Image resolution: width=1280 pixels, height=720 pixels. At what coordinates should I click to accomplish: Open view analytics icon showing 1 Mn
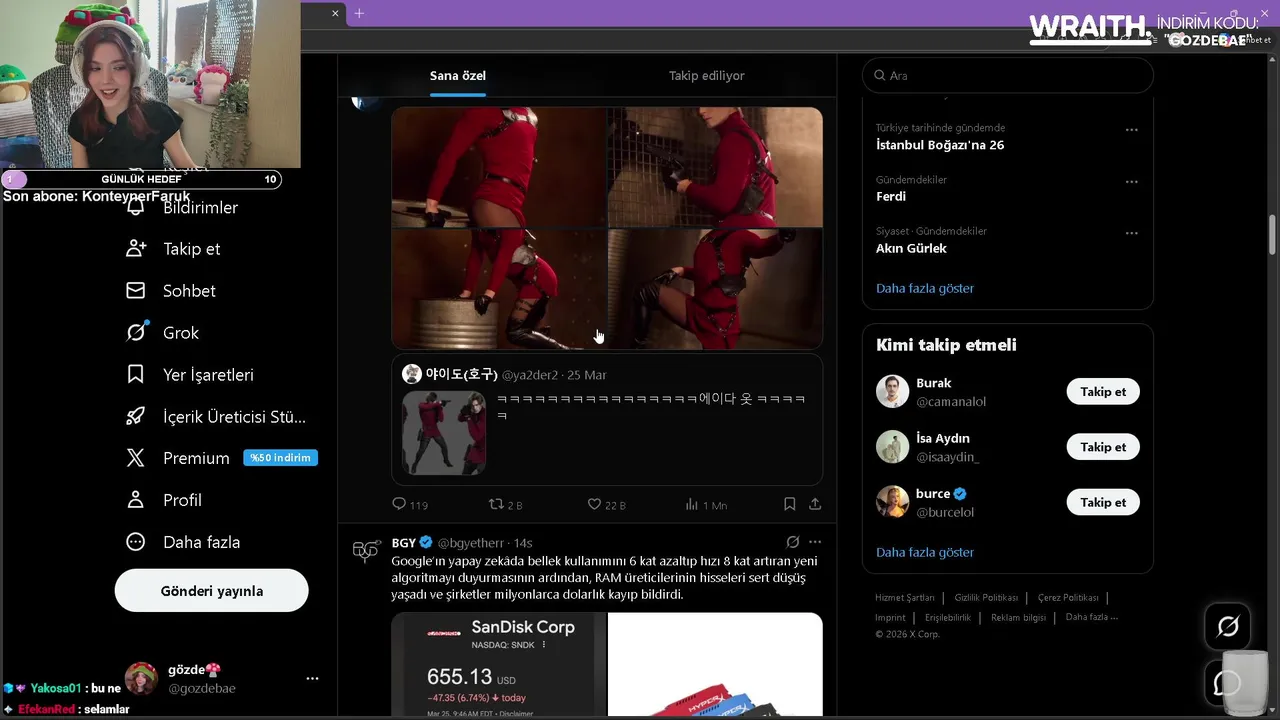tap(691, 504)
